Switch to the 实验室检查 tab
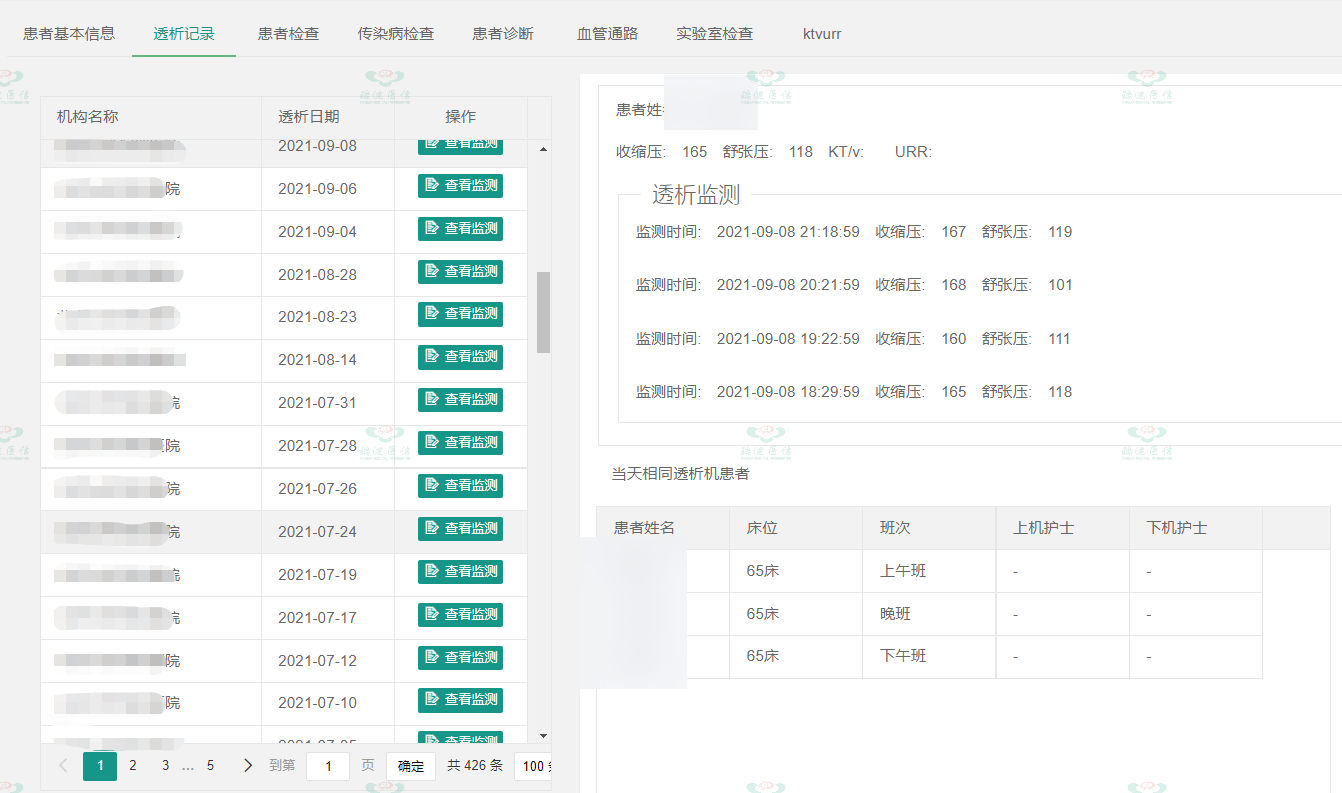The height and width of the screenshot is (793, 1342). coord(714,33)
